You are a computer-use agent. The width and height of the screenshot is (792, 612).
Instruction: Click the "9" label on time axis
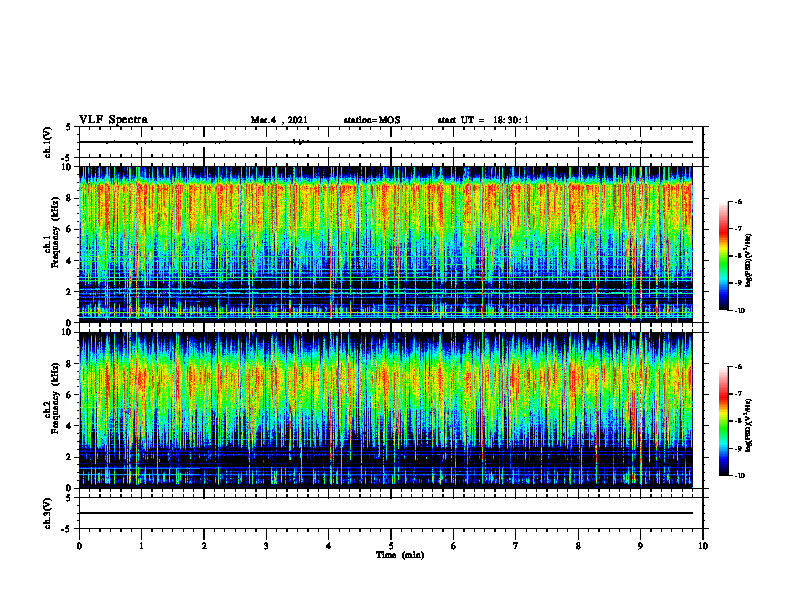coord(640,546)
